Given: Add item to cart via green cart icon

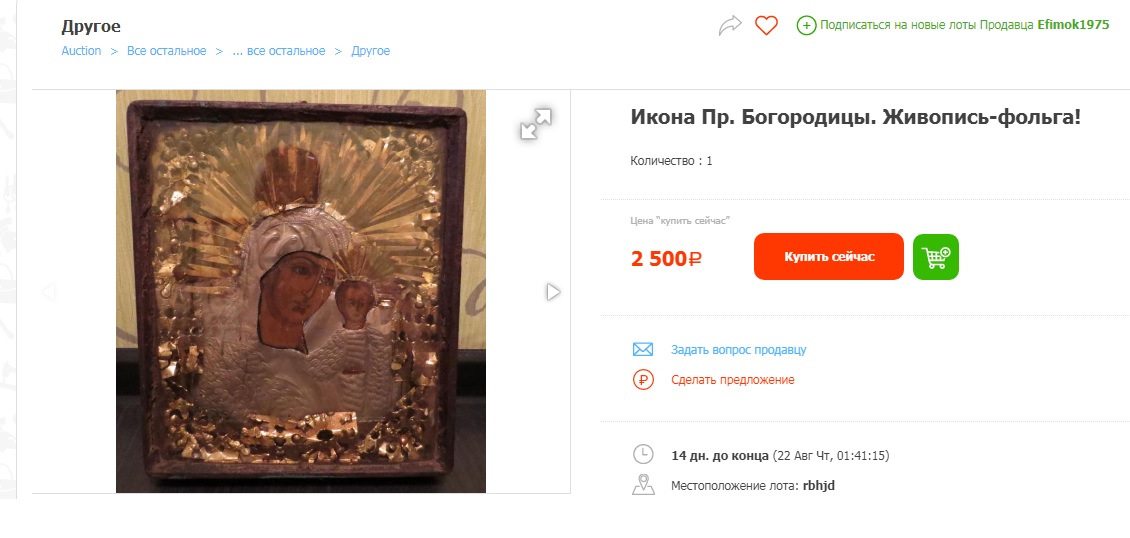Looking at the screenshot, I should (936, 257).
